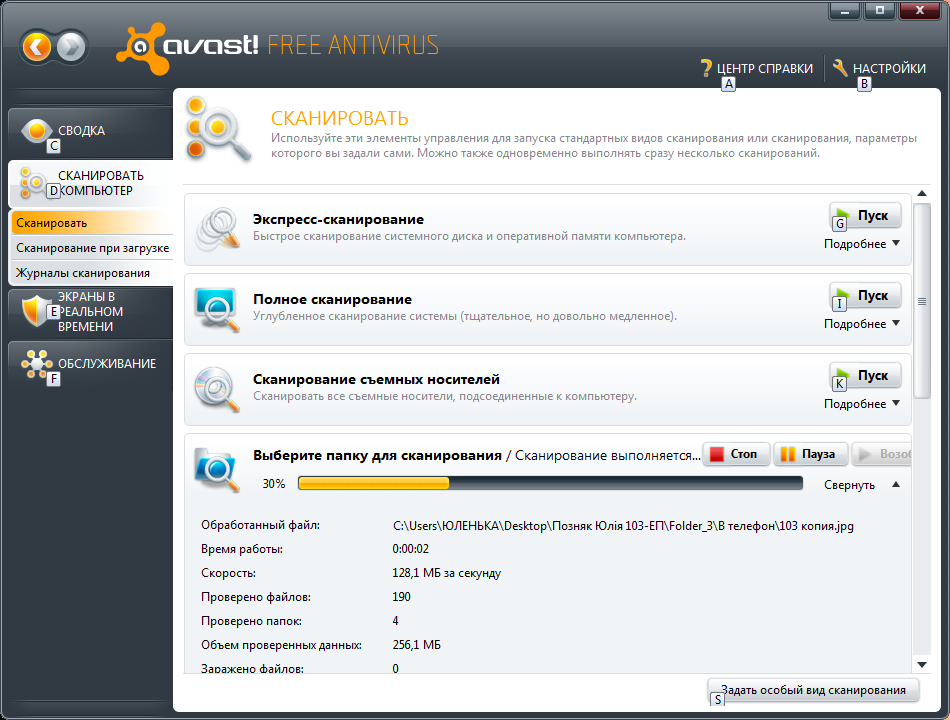The width and height of the screenshot is (950, 720).
Task: Click Выберите папку для сканирования title
Action: coord(377,455)
